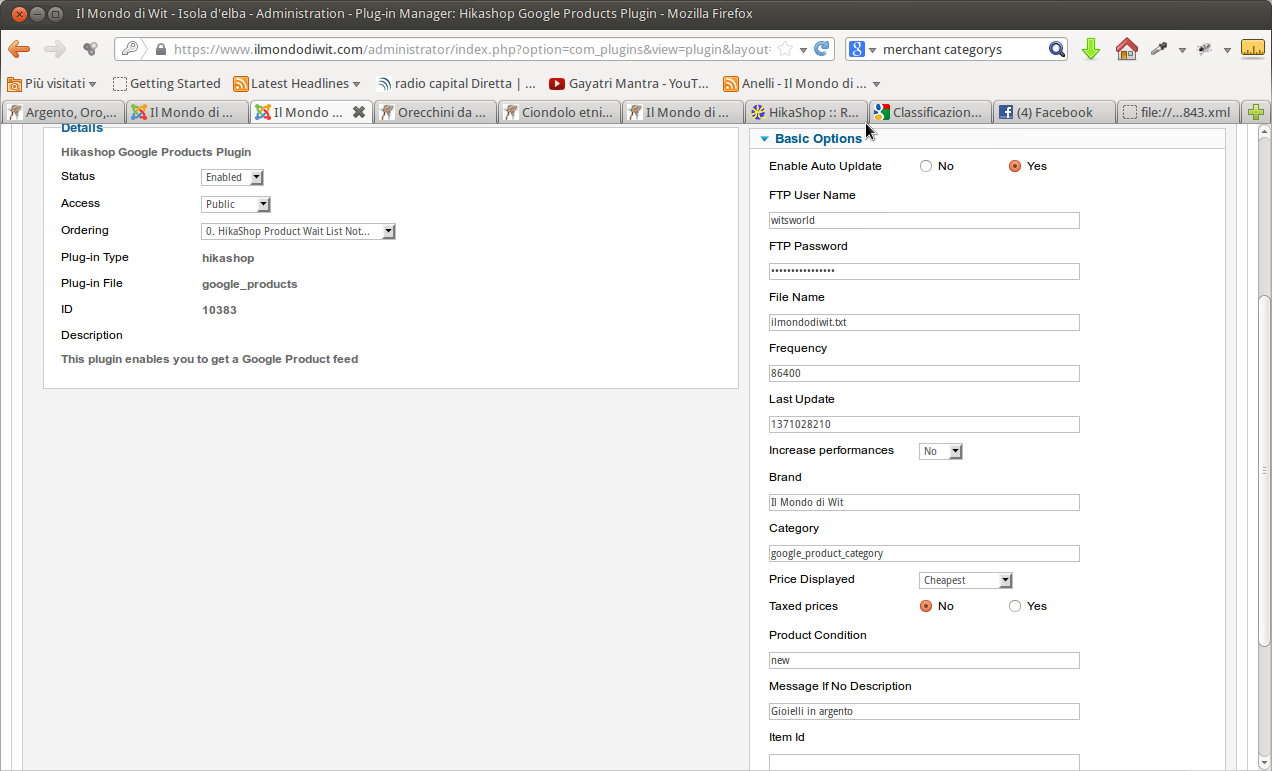1272x771 pixels.
Task: Switch to the HikaShop tab
Action: coord(806,113)
